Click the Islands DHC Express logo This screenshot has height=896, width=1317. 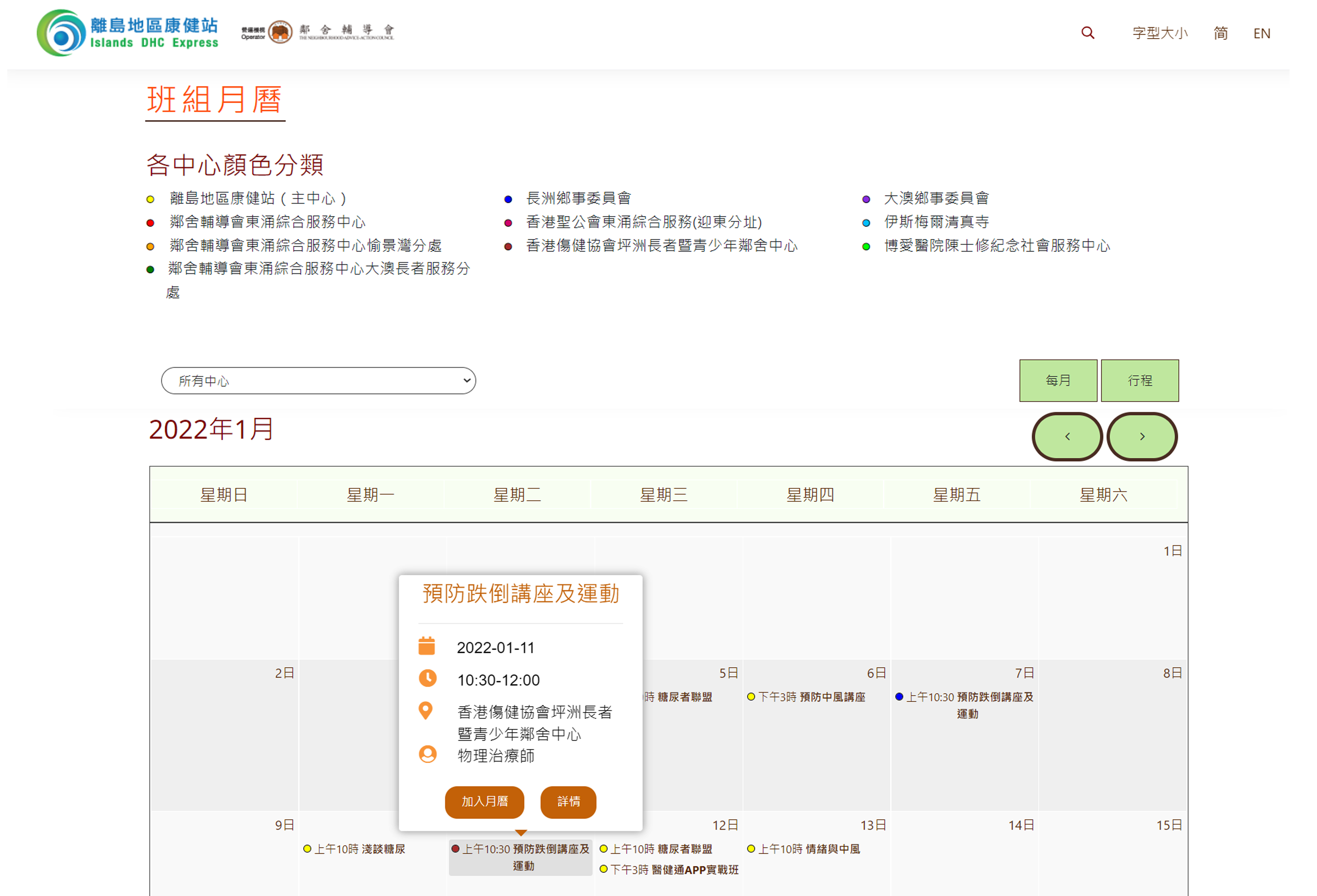pos(128,33)
